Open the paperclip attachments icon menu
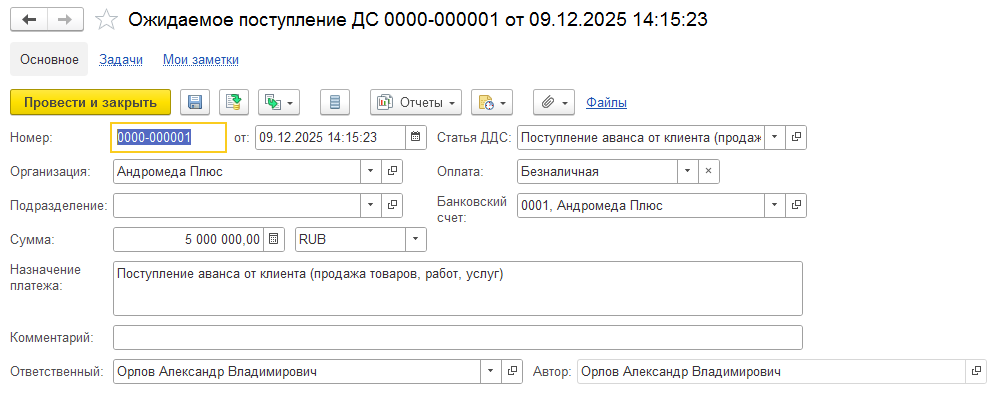 tap(554, 102)
